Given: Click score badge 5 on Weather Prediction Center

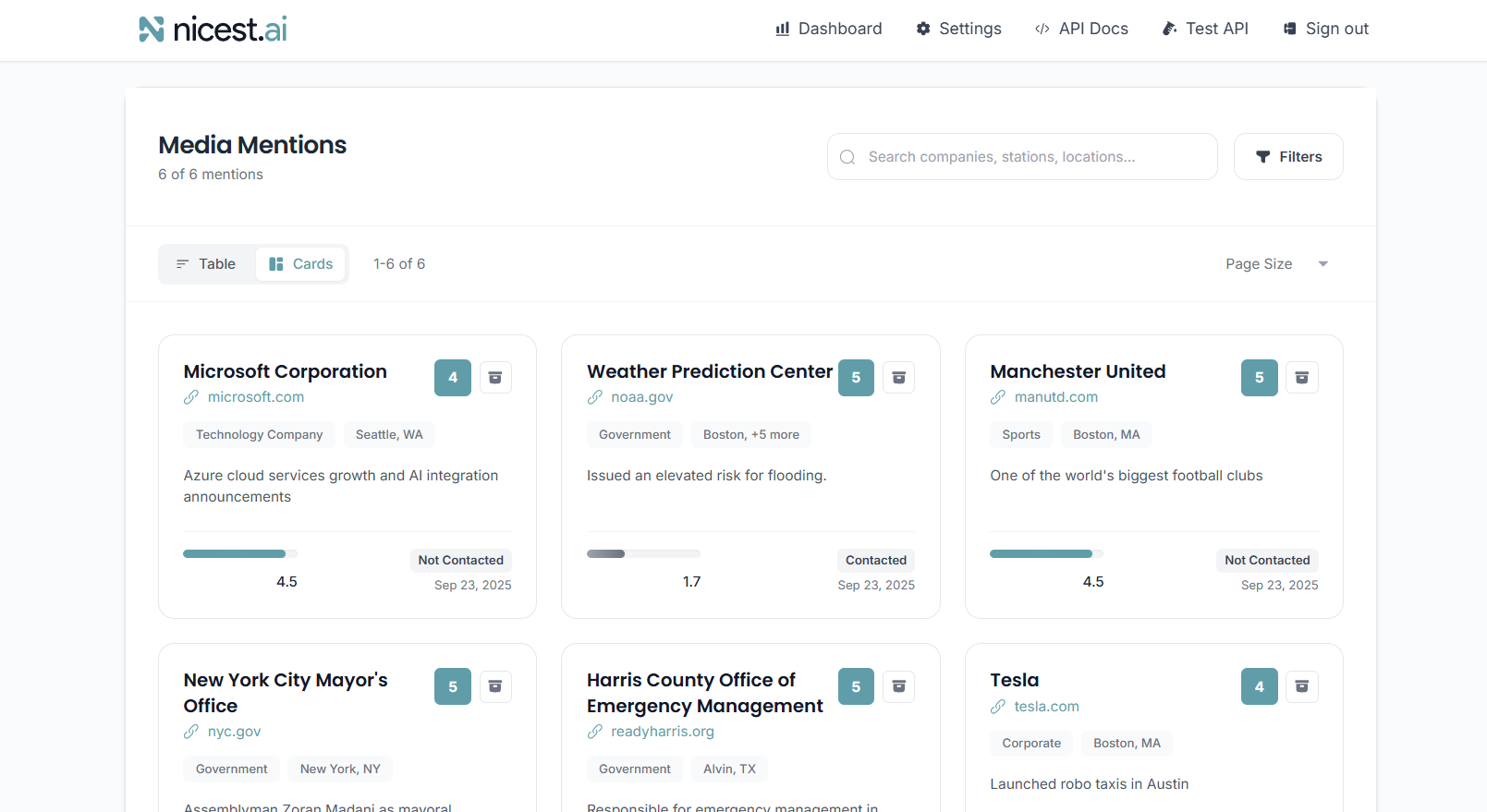Looking at the screenshot, I should click(856, 378).
